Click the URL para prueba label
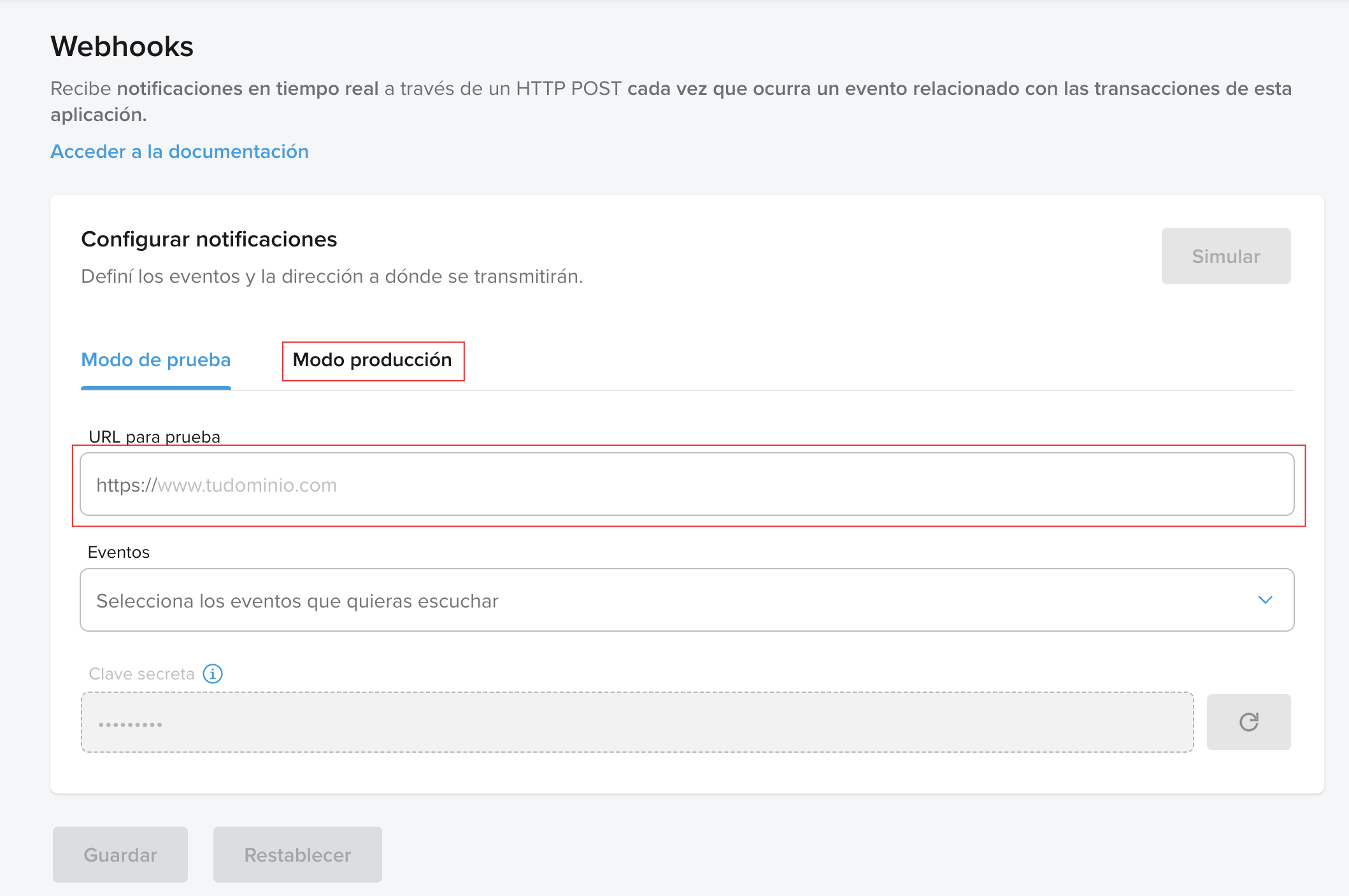 coord(154,437)
